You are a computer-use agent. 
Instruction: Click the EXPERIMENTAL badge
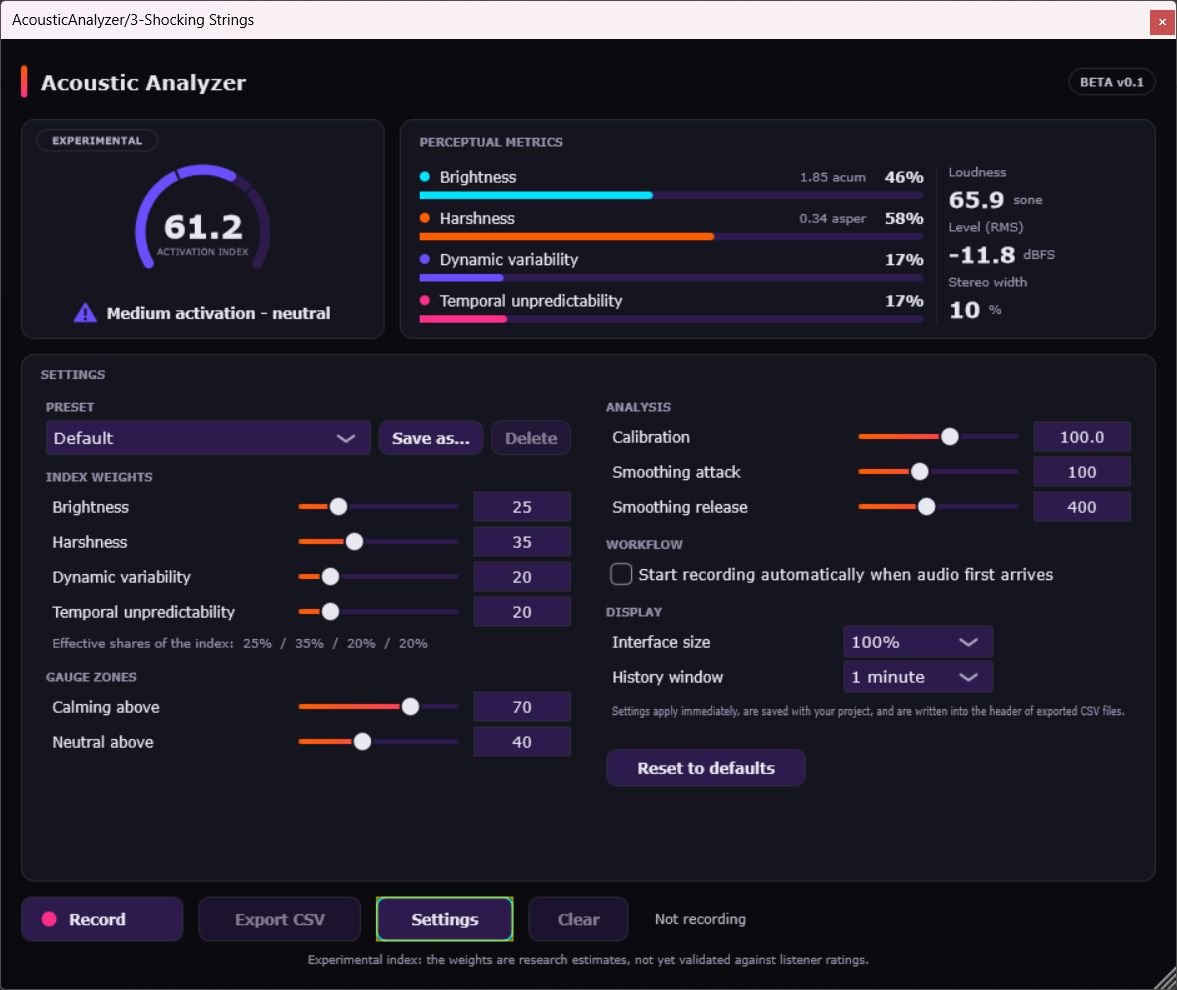coord(97,140)
